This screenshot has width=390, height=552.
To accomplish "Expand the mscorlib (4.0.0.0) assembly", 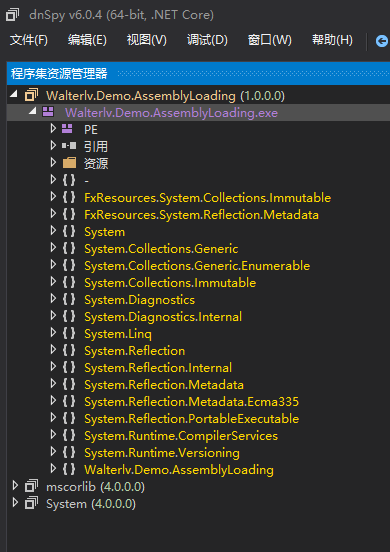I will tap(15, 486).
